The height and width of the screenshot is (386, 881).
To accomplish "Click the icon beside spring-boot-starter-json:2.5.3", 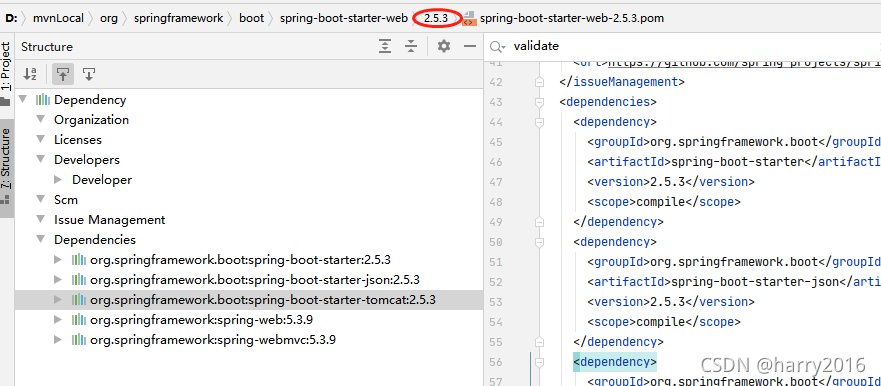I will click(79, 280).
